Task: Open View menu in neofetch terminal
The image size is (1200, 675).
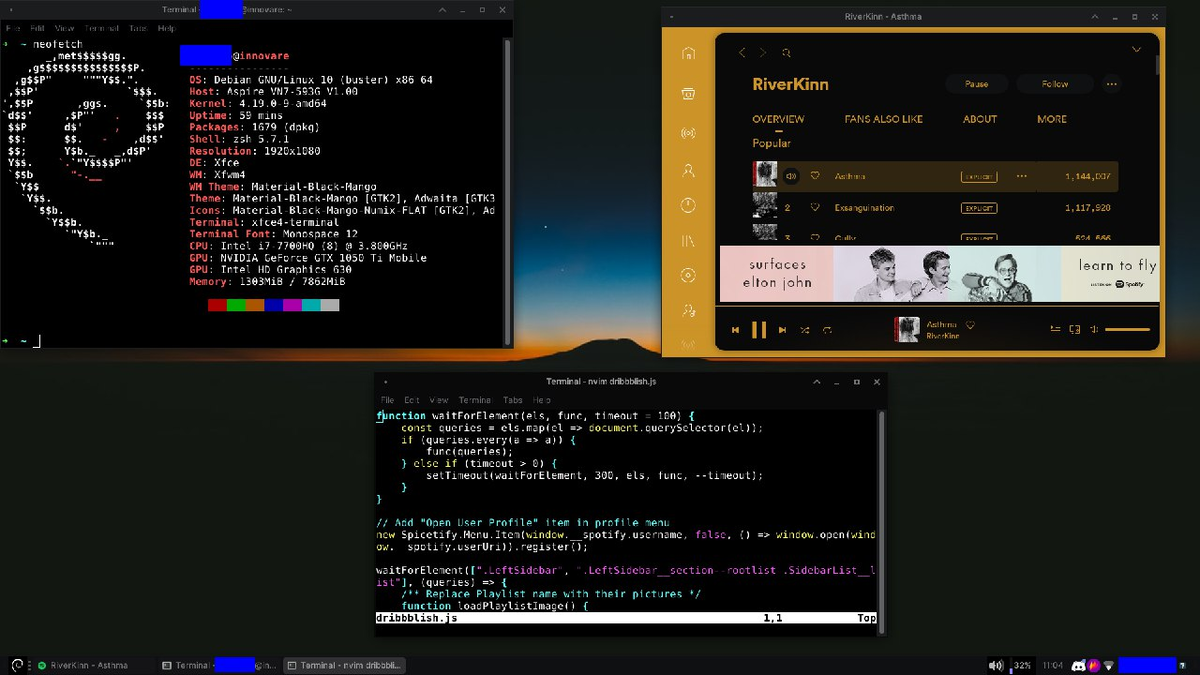Action: point(65,28)
